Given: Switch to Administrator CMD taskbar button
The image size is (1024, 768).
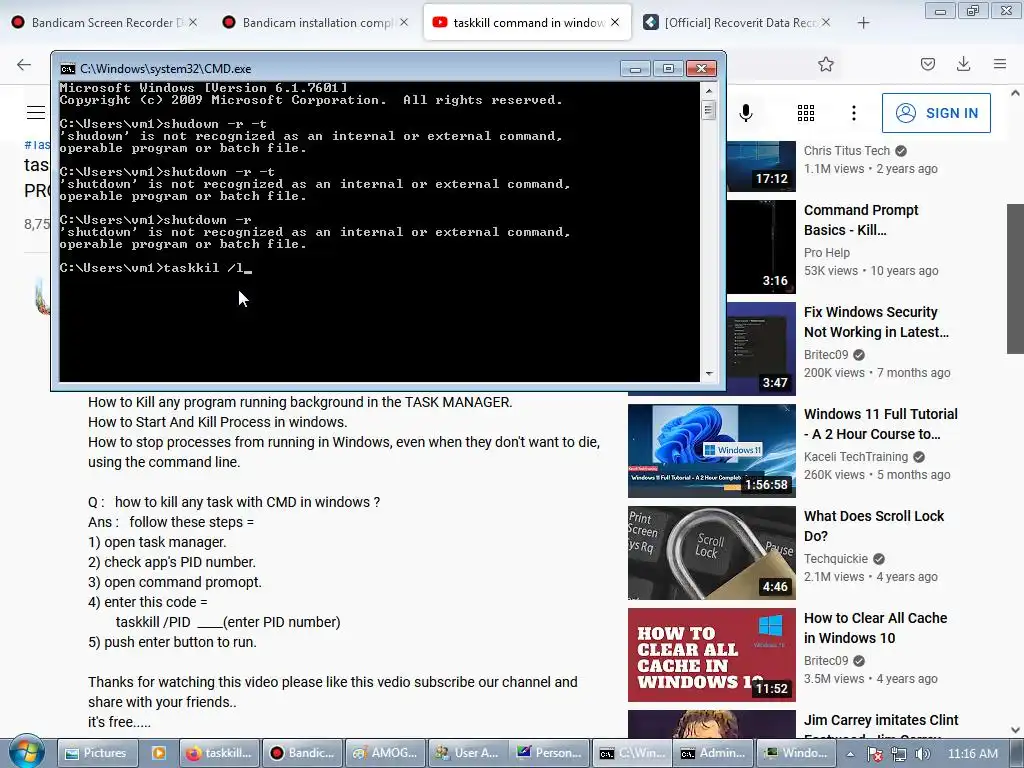Looking at the screenshot, I should point(714,753).
